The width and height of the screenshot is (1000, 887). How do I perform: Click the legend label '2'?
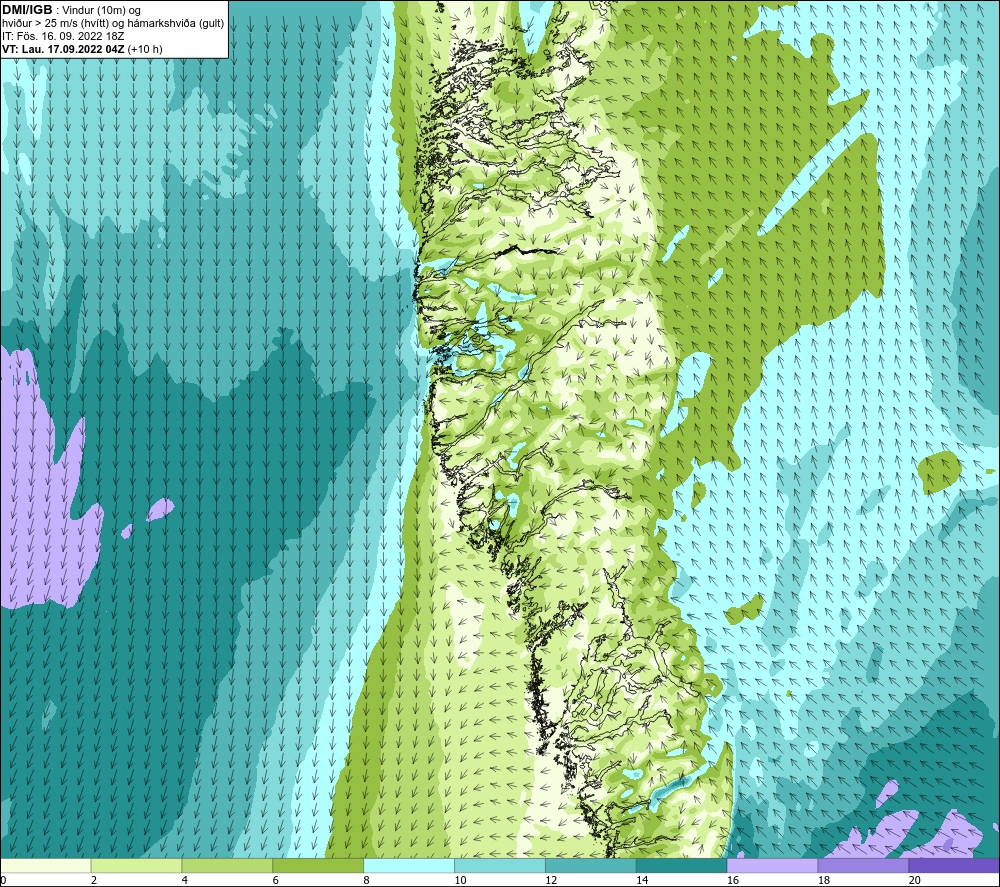coord(94,880)
